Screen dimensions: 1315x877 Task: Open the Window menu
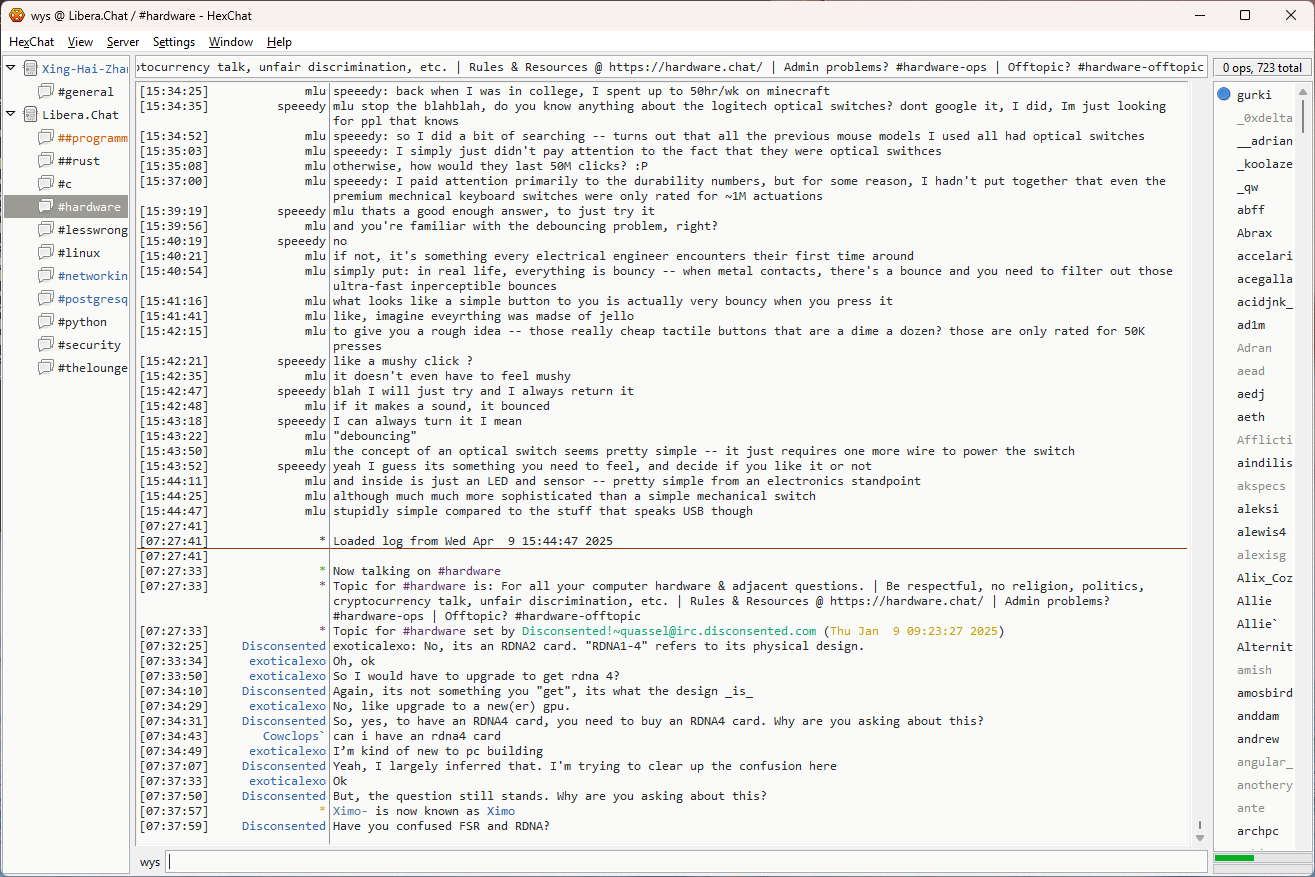[x=230, y=42]
